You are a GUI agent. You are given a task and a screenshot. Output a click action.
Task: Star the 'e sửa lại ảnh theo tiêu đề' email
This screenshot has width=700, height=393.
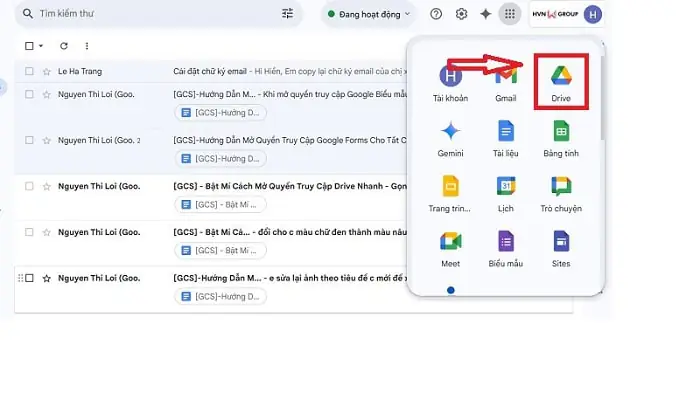click(46, 278)
